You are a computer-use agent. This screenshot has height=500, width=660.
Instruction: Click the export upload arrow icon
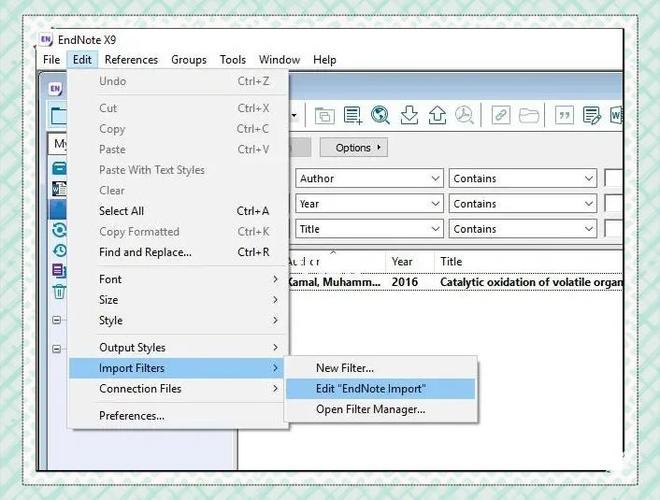[x=437, y=115]
